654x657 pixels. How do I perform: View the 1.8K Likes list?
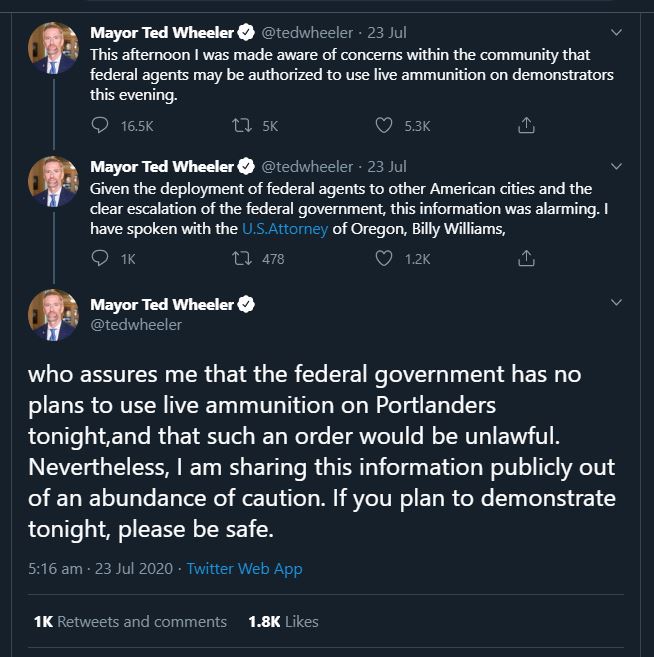click(283, 621)
